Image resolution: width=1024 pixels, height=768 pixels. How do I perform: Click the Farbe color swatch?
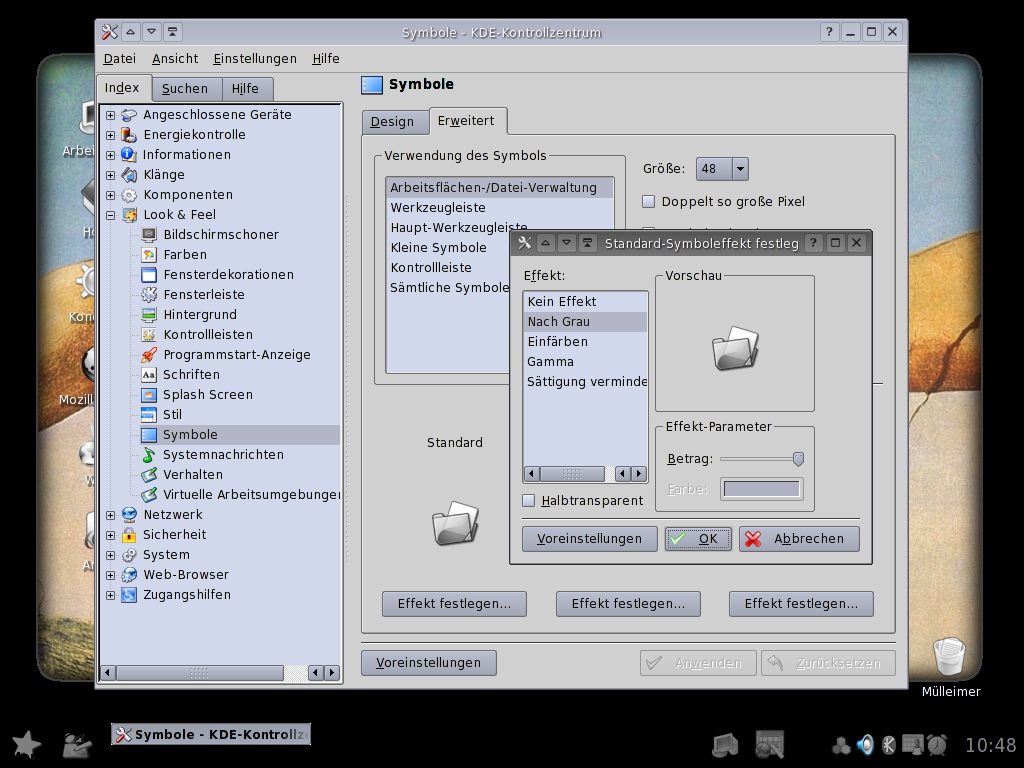point(761,488)
